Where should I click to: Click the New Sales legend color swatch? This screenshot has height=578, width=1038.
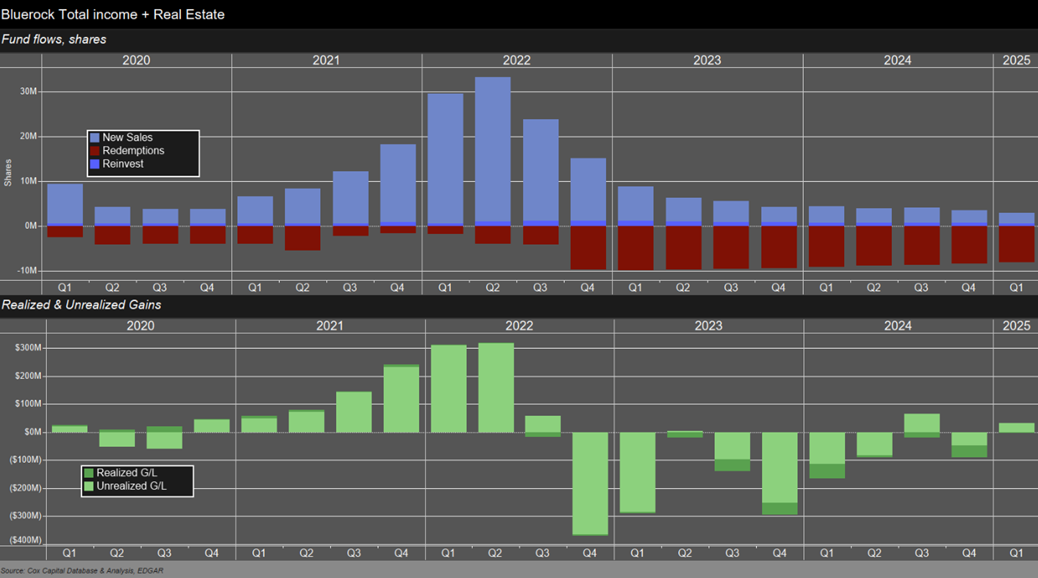click(x=95, y=138)
